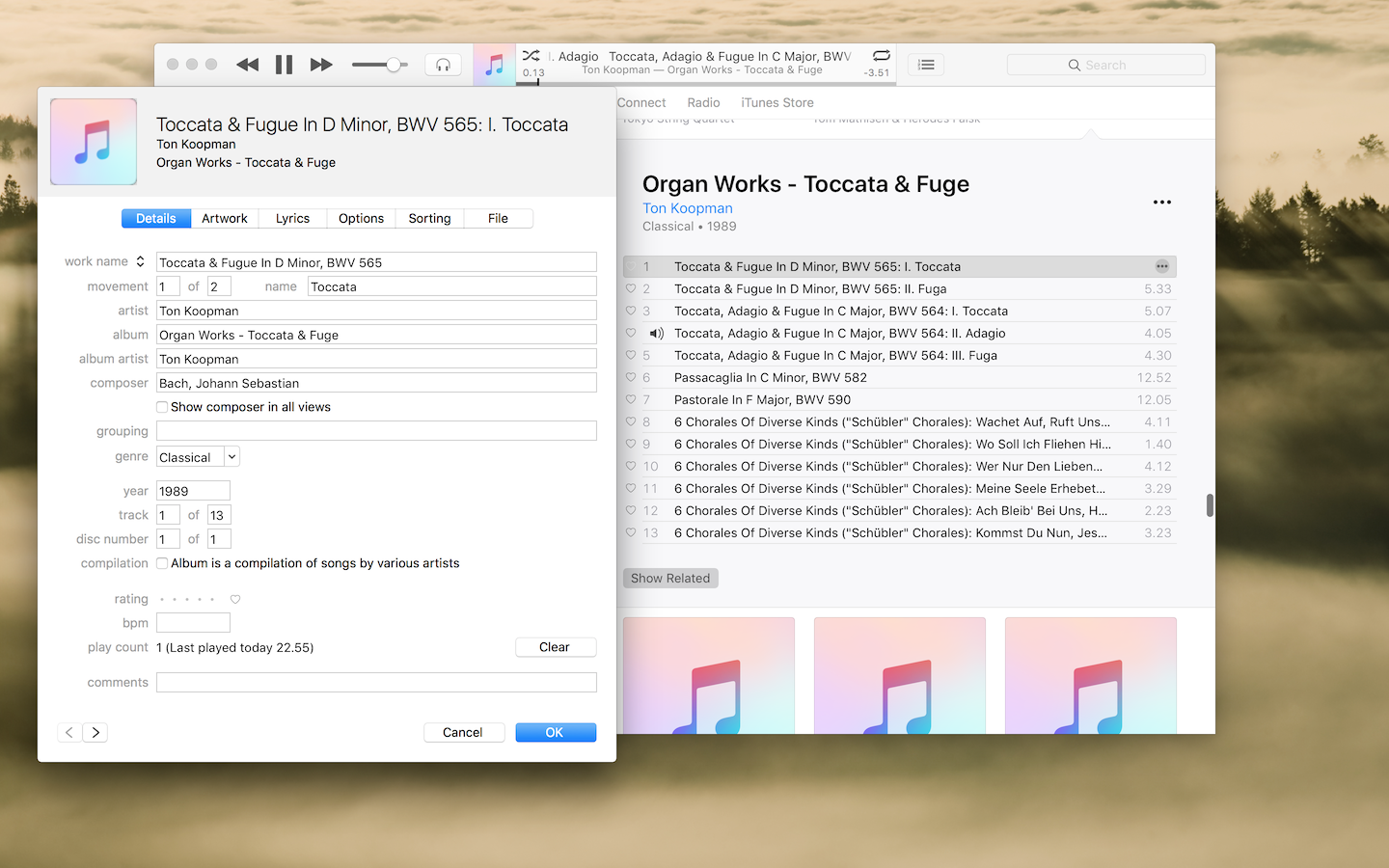
Task: Open the Up Next list icon
Action: coord(926,65)
